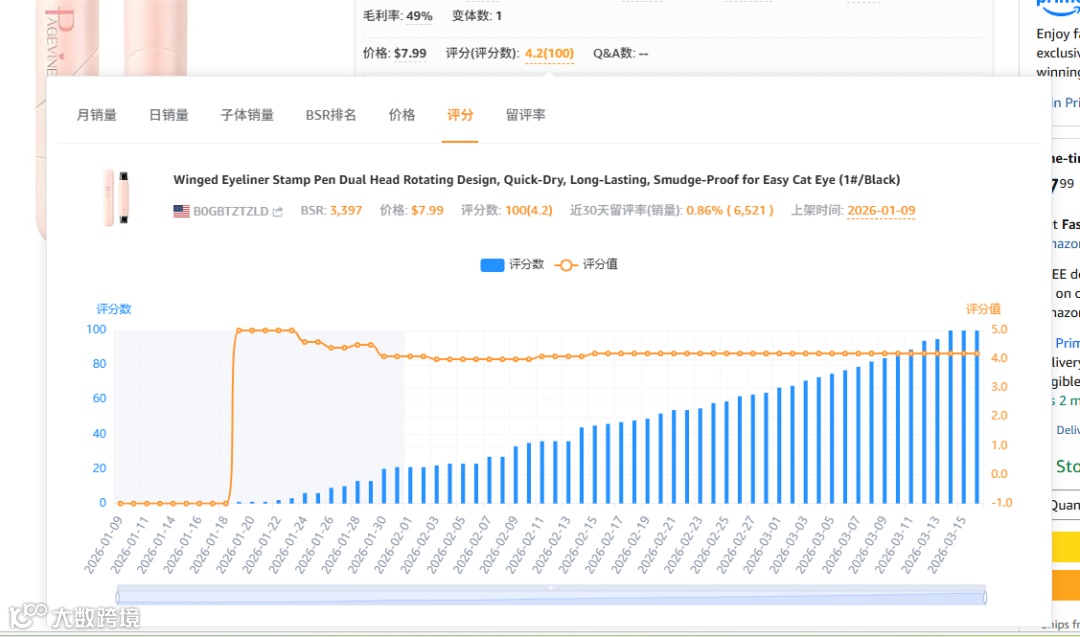This screenshot has height=637, width=1080.
Task: Select the 评分 tab
Action: (460, 115)
